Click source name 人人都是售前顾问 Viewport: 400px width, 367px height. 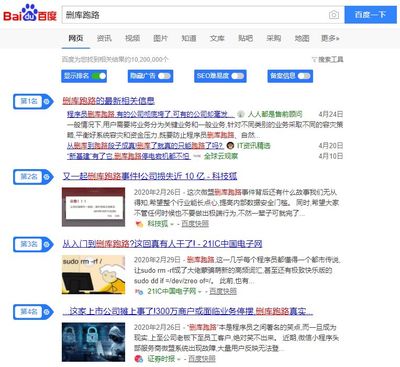(275, 114)
